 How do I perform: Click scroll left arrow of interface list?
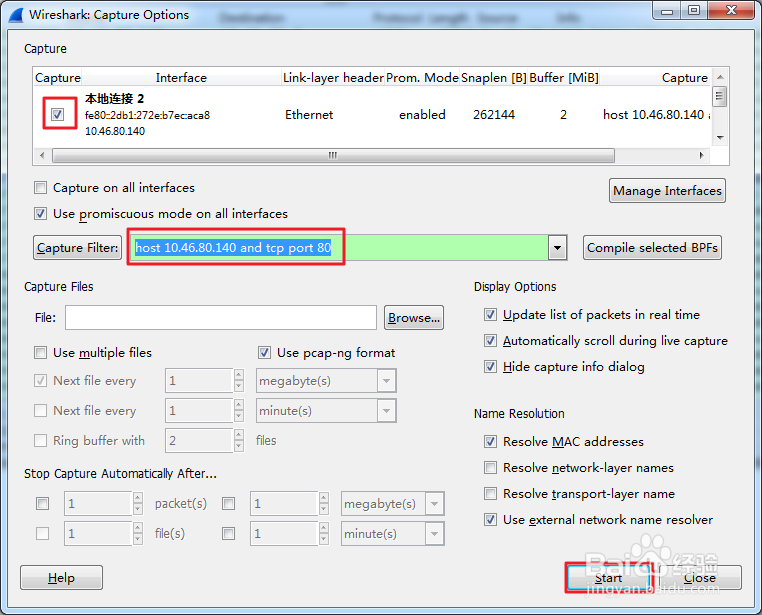click(42, 155)
